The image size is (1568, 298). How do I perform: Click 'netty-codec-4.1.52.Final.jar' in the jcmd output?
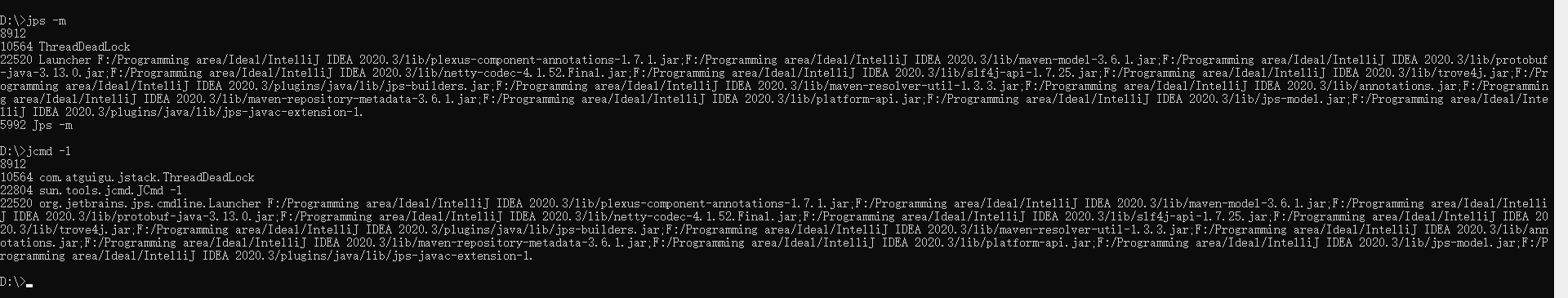tap(706, 216)
